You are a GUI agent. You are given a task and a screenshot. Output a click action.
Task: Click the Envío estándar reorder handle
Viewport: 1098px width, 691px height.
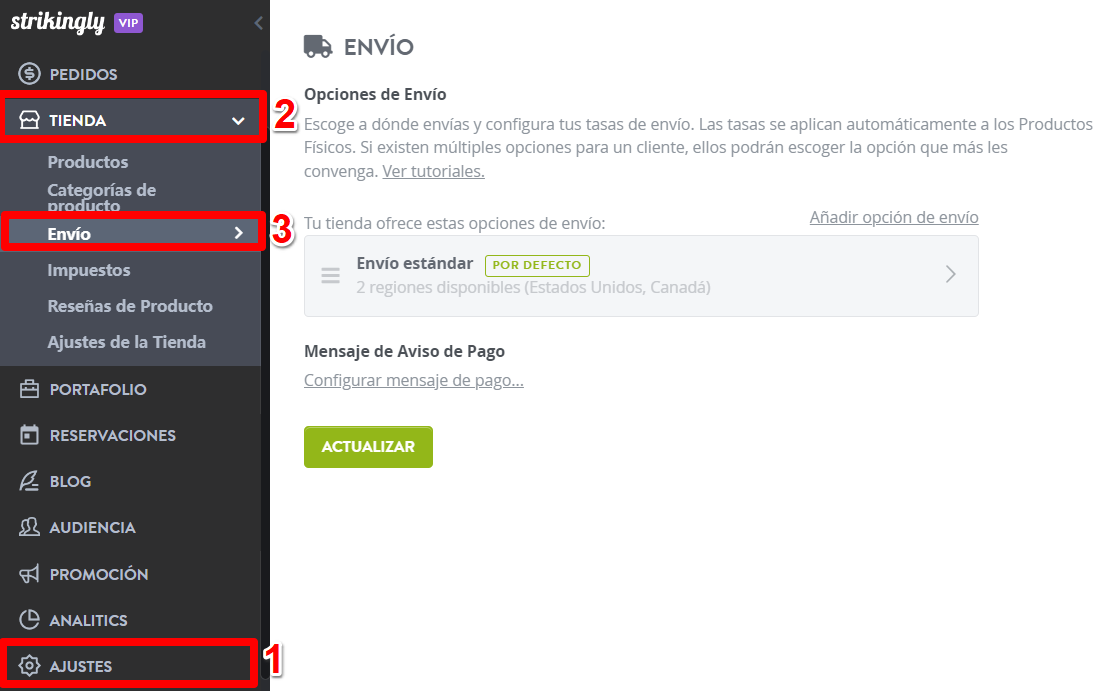331,275
